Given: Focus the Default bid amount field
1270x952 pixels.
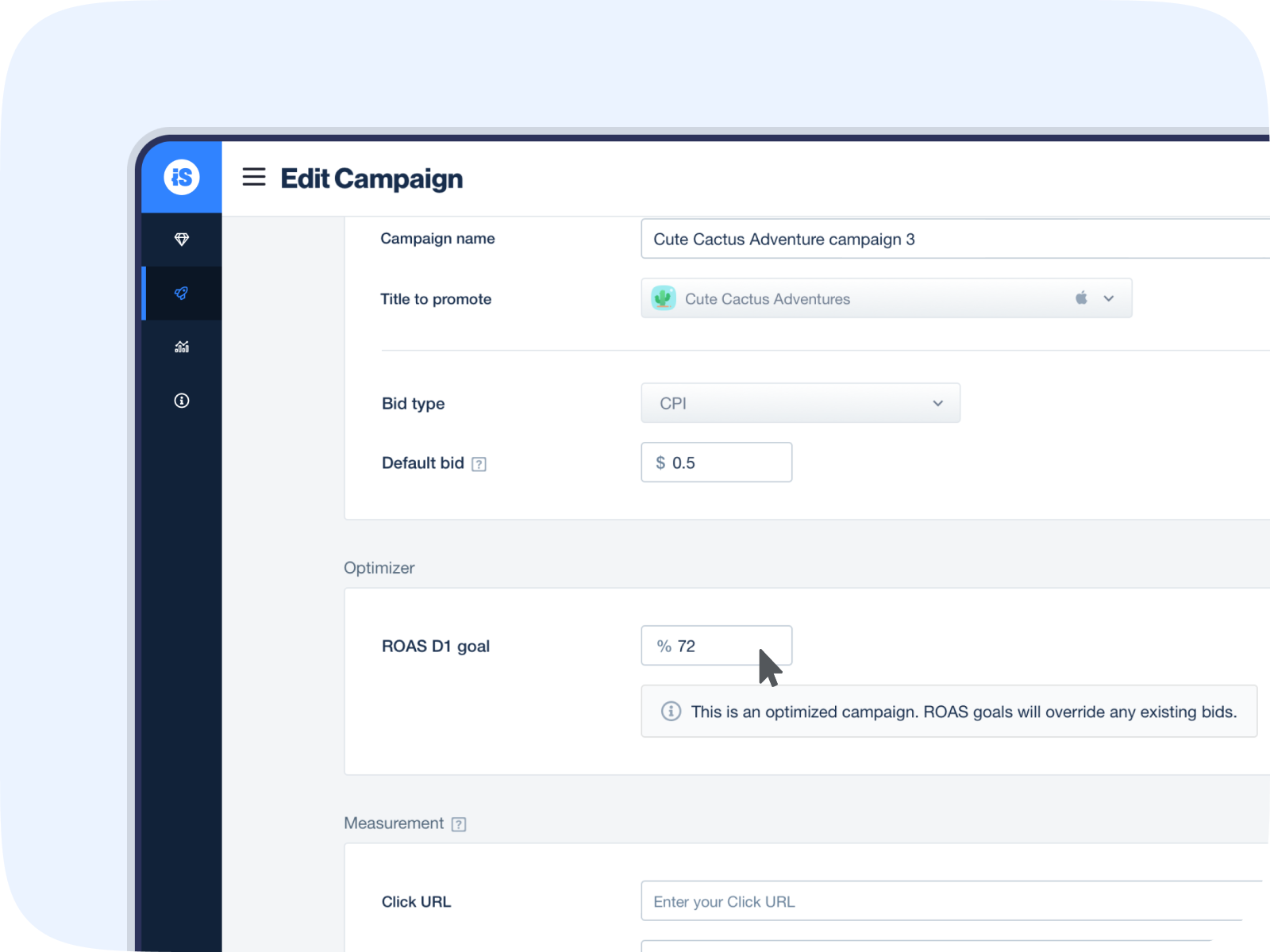Looking at the screenshot, I should [x=726, y=463].
